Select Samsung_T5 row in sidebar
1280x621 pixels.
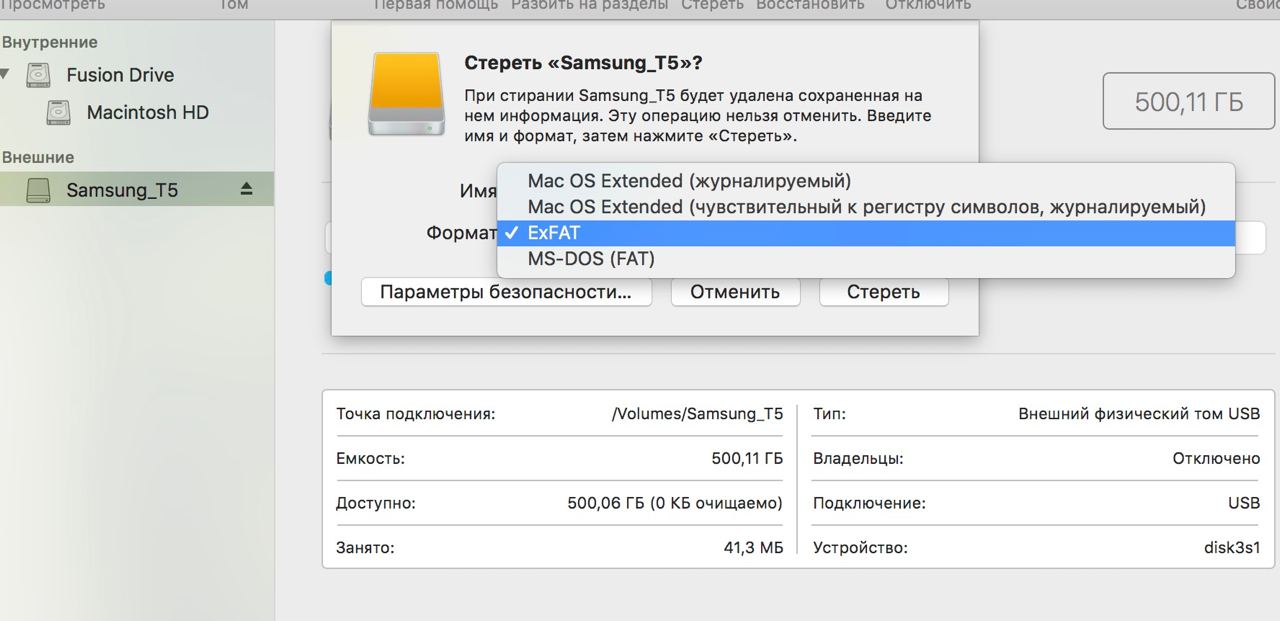tap(137, 189)
